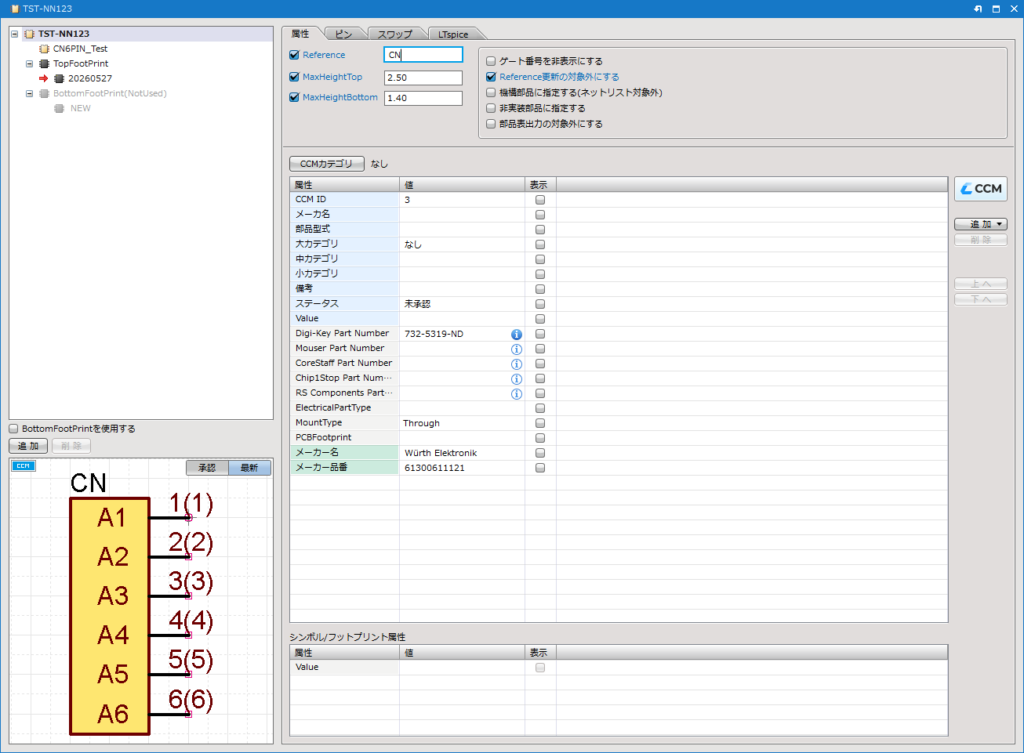
Task: Click Value row in symbol/footprint table
Action: (618, 667)
